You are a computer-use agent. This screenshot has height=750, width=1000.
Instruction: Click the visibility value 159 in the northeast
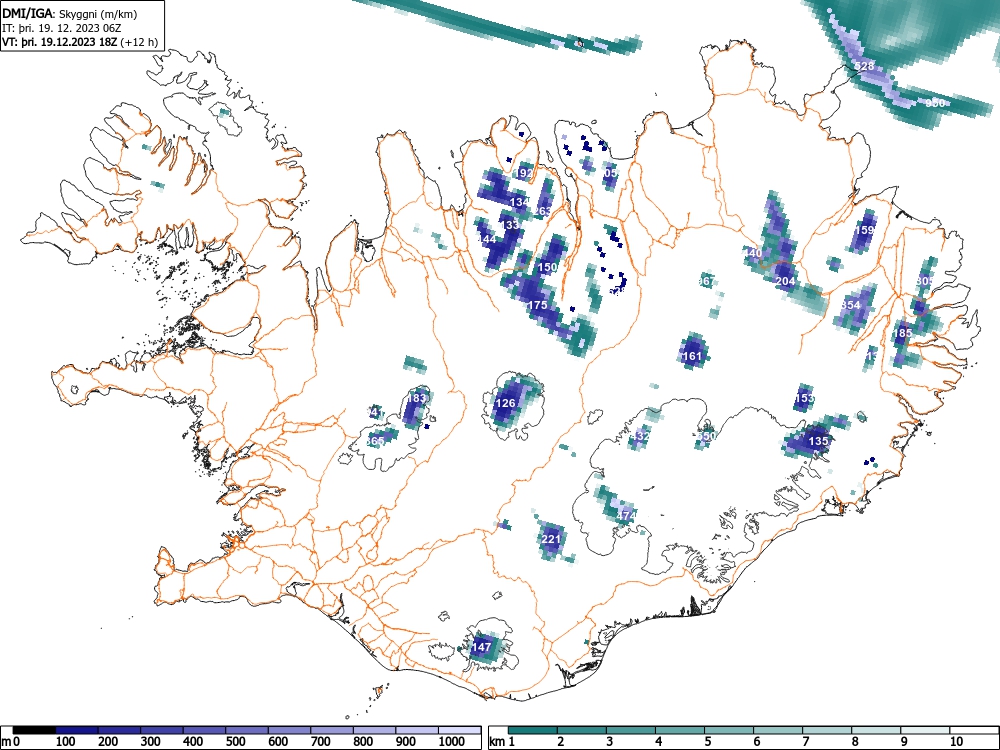(x=864, y=230)
